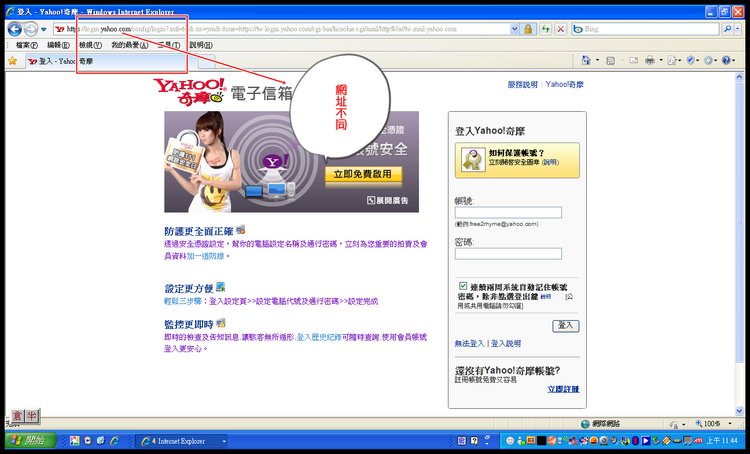Click the Favorites star icon
The width and height of the screenshot is (750, 454).
[x=12, y=61]
